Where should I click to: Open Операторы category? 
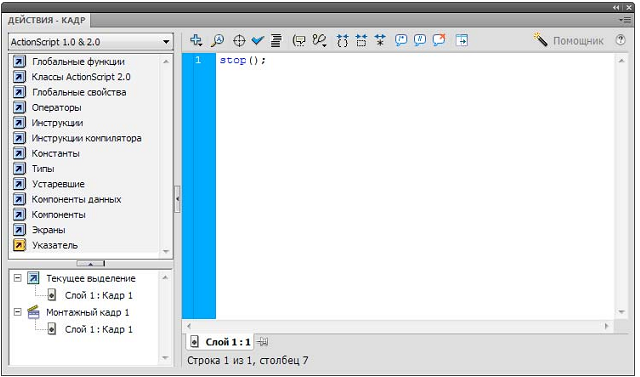(57, 108)
